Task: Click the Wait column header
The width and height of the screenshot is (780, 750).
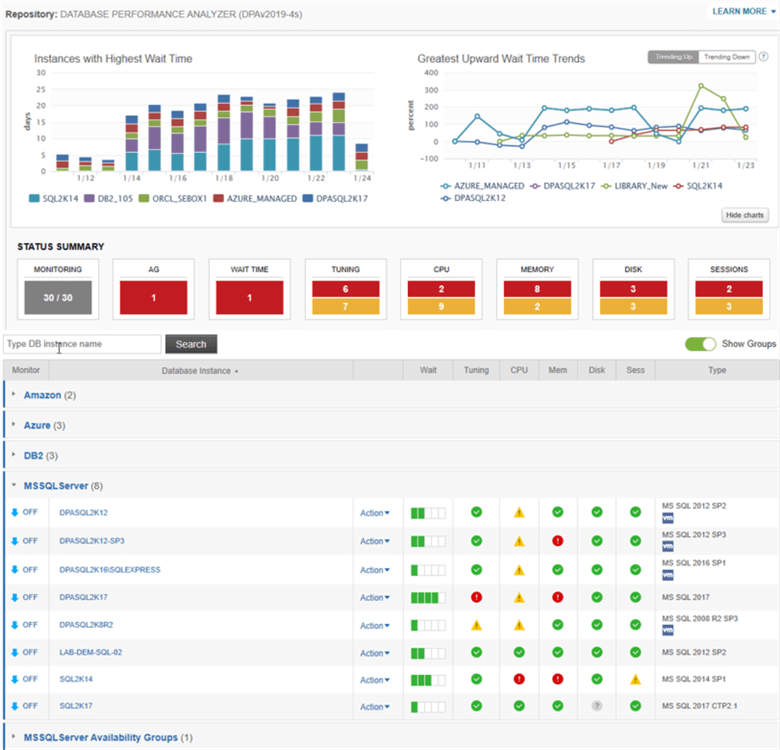Action: click(428, 370)
